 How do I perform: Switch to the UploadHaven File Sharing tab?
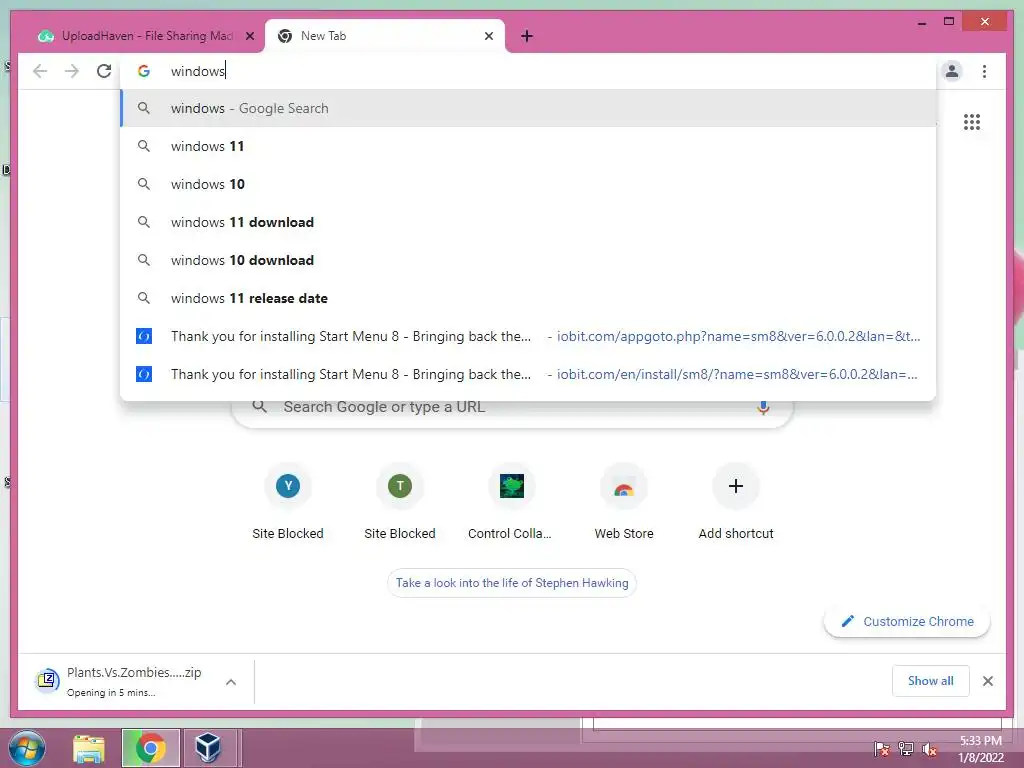tap(146, 36)
